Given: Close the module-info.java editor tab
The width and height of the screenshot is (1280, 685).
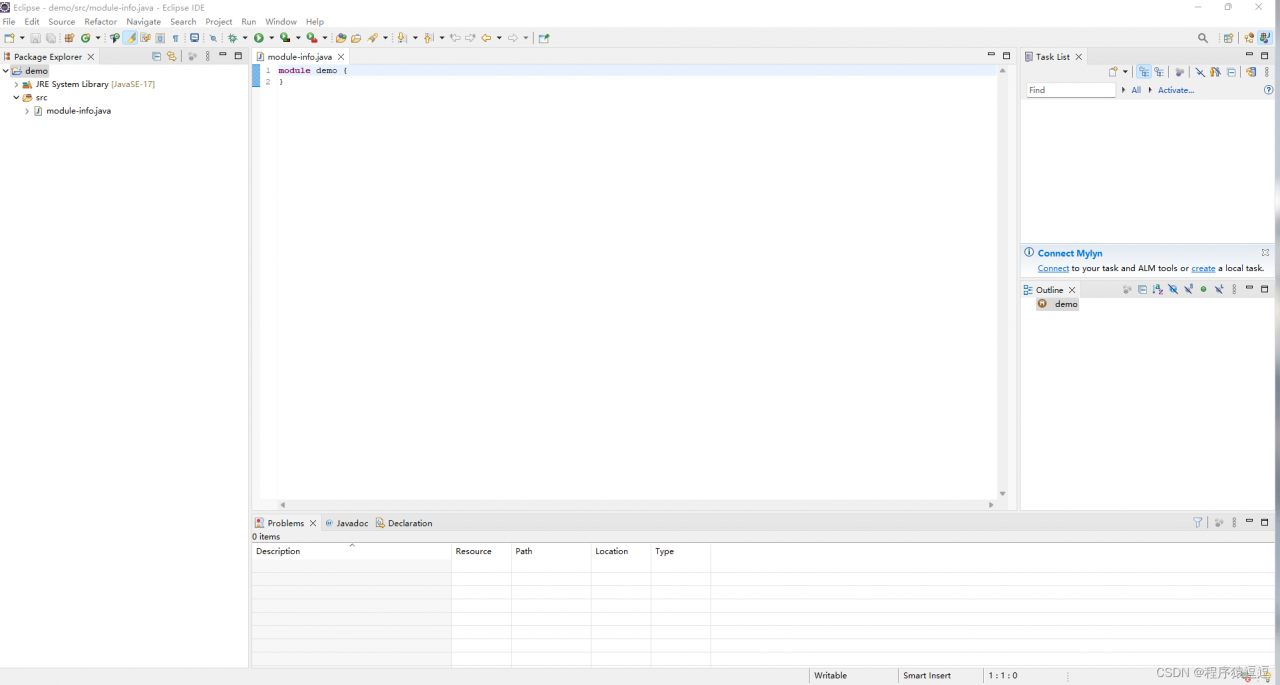Looking at the screenshot, I should point(341,57).
